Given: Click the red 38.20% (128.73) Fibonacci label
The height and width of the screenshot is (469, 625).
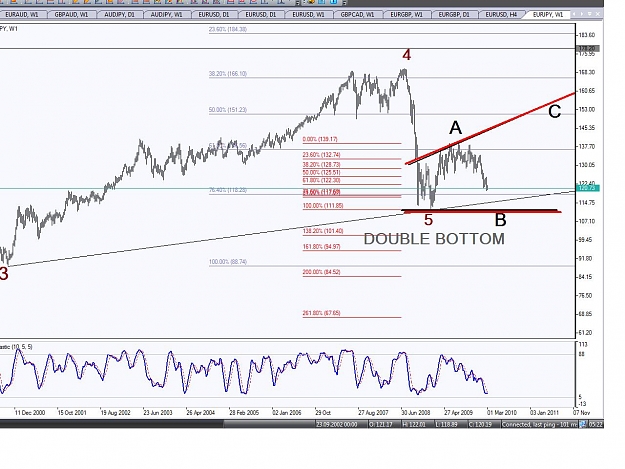Looking at the screenshot, I should [x=321, y=164].
